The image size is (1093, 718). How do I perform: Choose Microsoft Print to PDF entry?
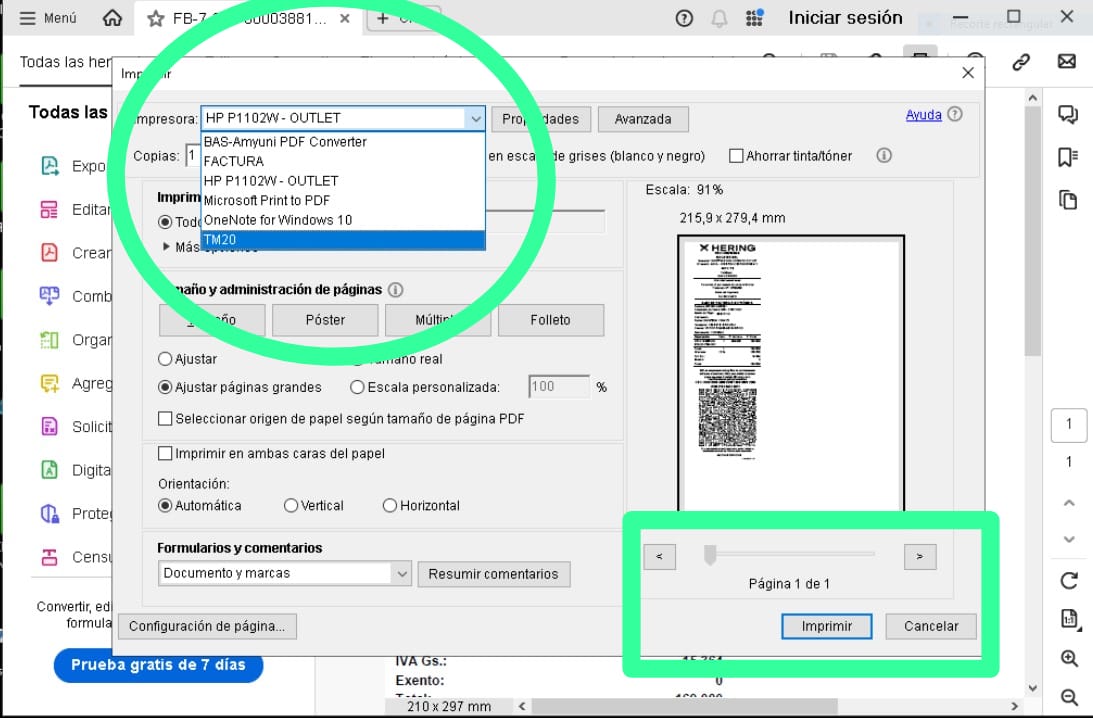(x=342, y=200)
